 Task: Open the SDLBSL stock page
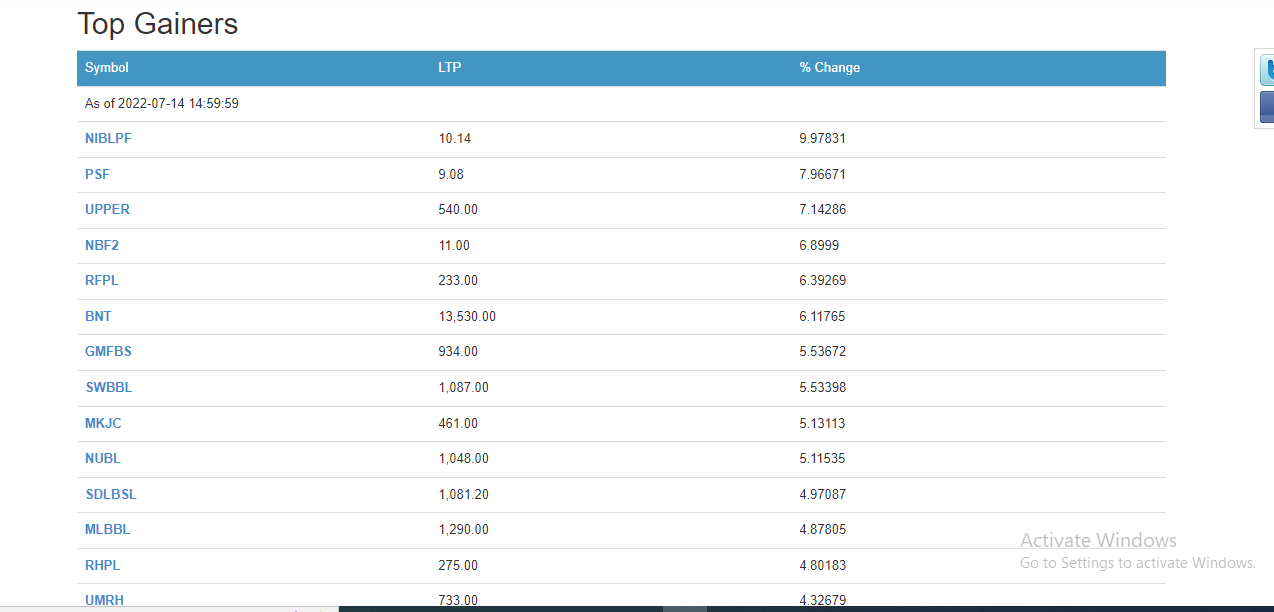click(x=110, y=494)
